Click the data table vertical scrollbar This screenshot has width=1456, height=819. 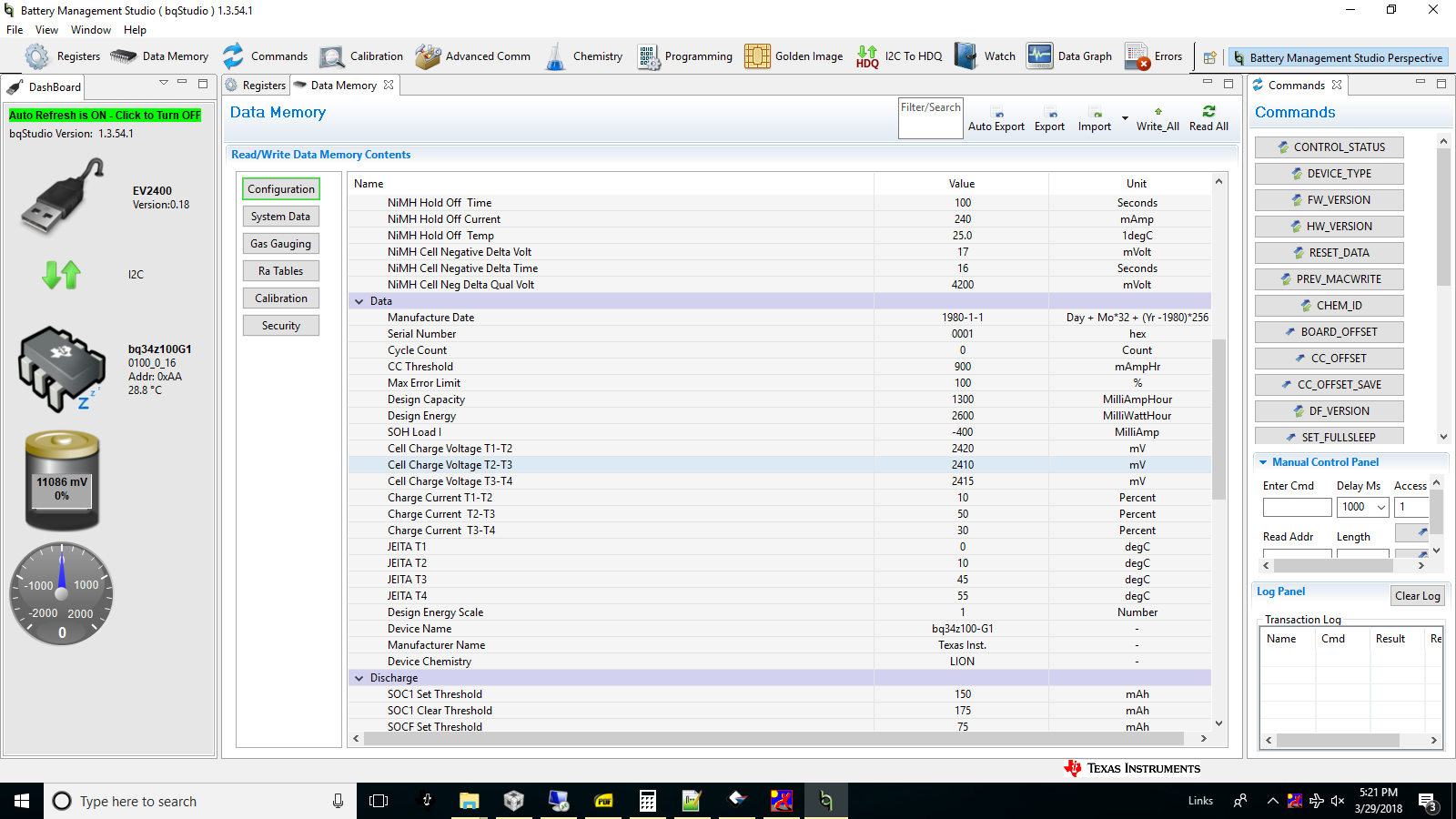(1218, 419)
